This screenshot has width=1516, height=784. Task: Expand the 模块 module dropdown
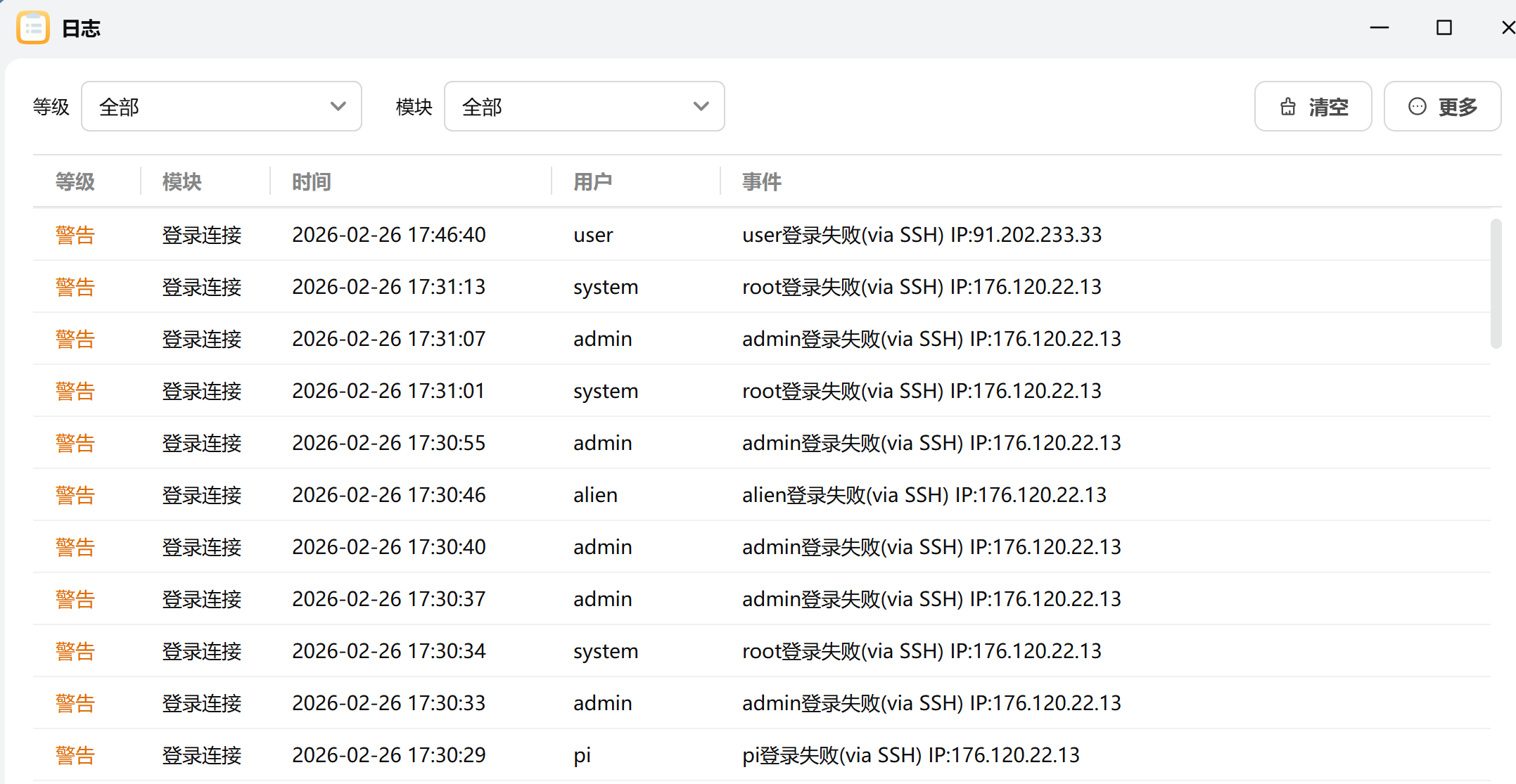584,107
